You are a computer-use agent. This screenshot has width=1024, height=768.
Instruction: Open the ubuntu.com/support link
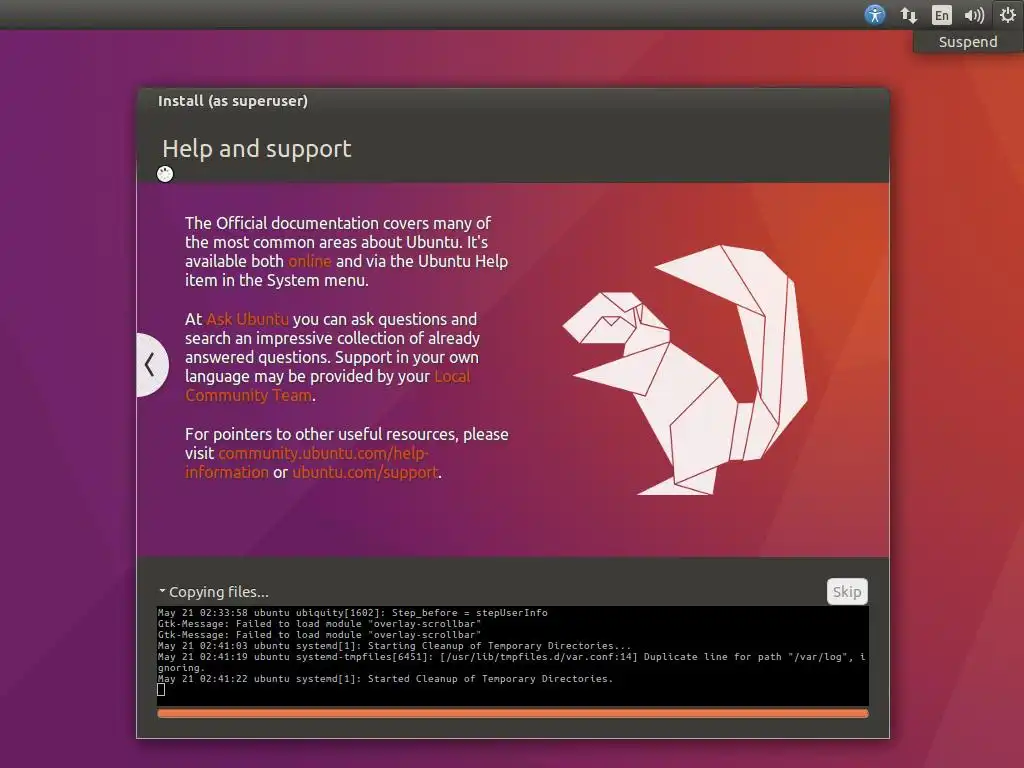click(365, 472)
